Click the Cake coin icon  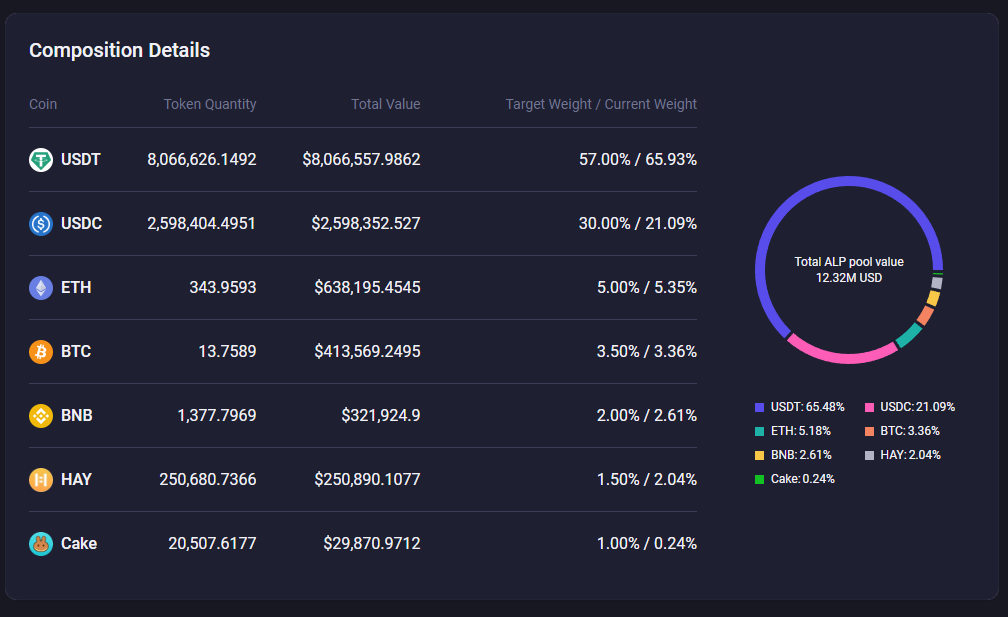coord(41,543)
